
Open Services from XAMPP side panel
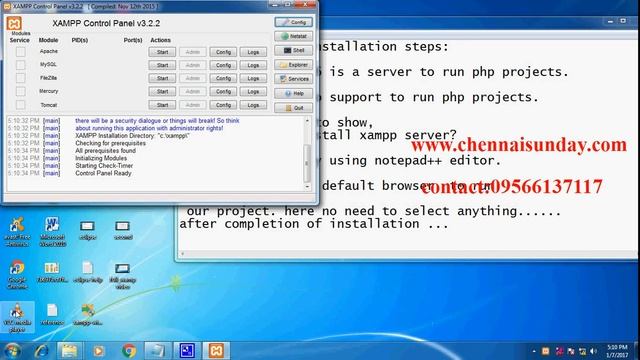coord(293,79)
